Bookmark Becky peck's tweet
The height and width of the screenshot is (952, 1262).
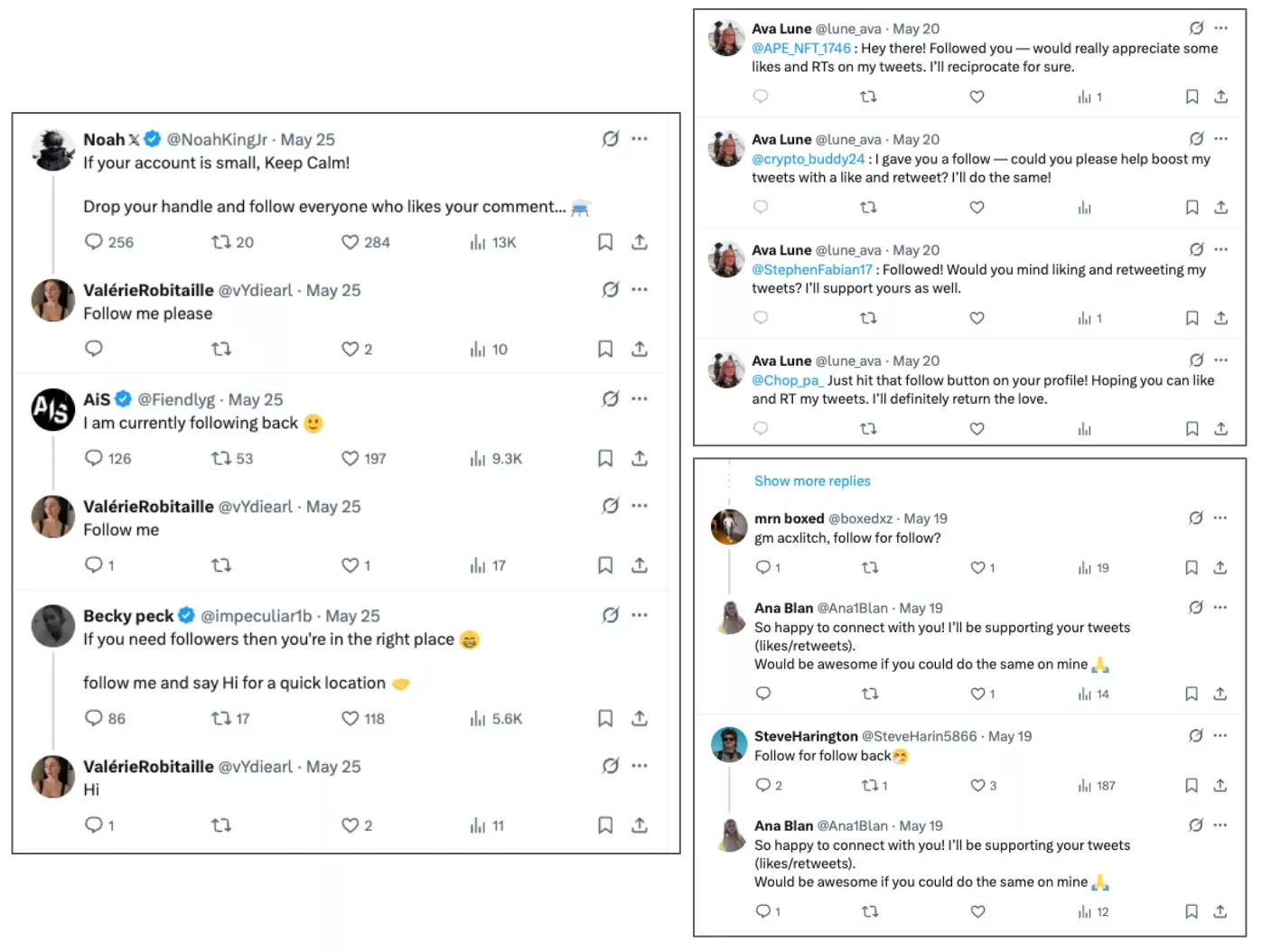[x=605, y=718]
